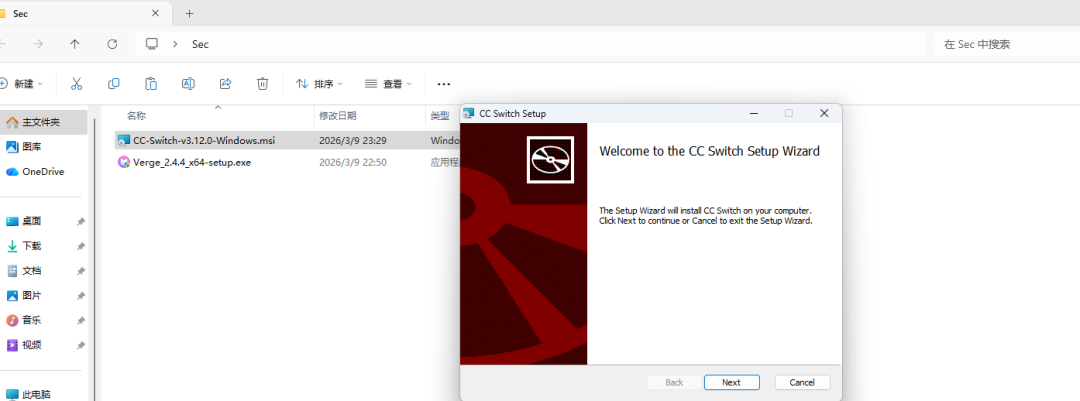This screenshot has height=401, width=1080.
Task: Select the CC-Switch-v3.12.0-Windows.msi file name
Action: coord(204,141)
